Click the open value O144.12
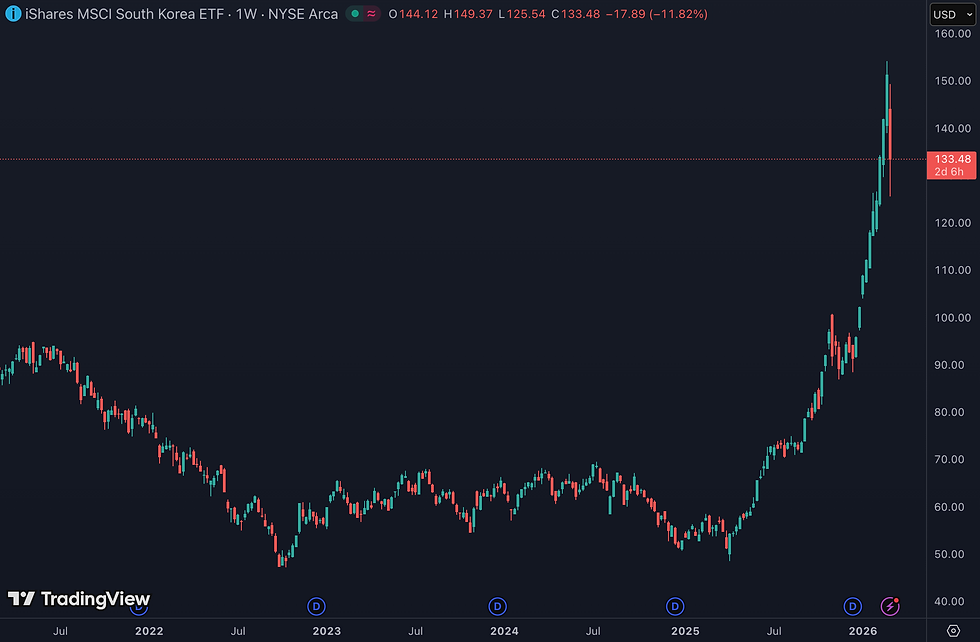This screenshot has height=642, width=980. [x=413, y=14]
